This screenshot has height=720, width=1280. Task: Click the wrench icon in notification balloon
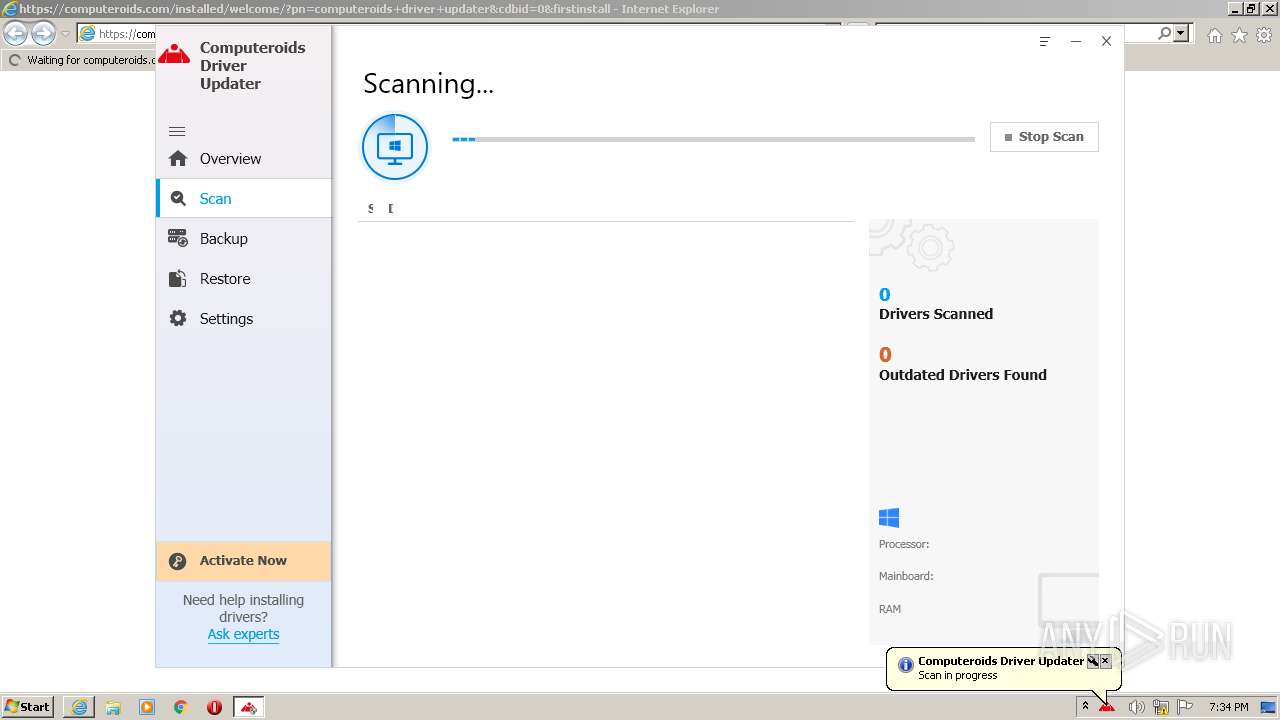pos(1092,661)
